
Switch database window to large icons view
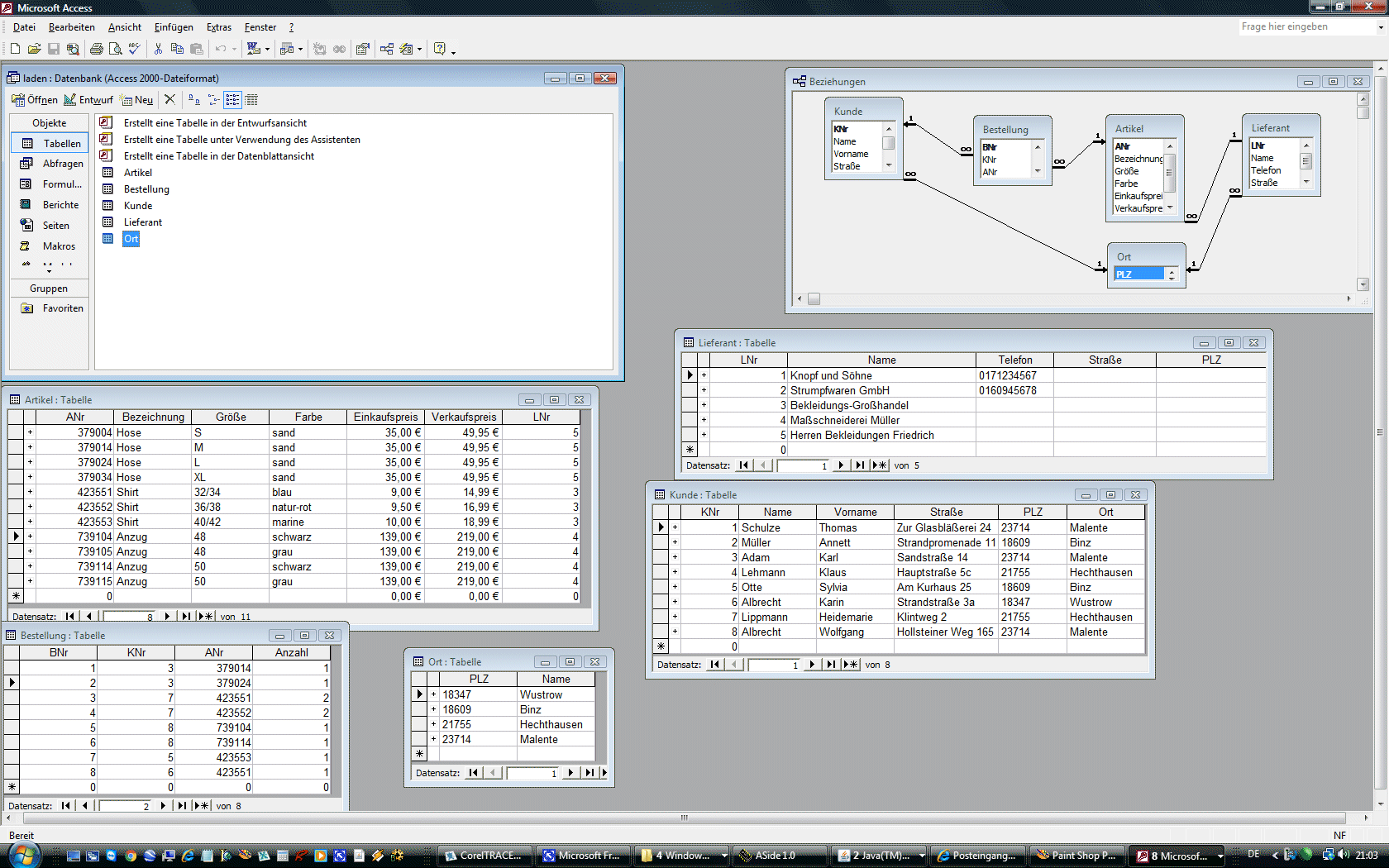pos(193,99)
